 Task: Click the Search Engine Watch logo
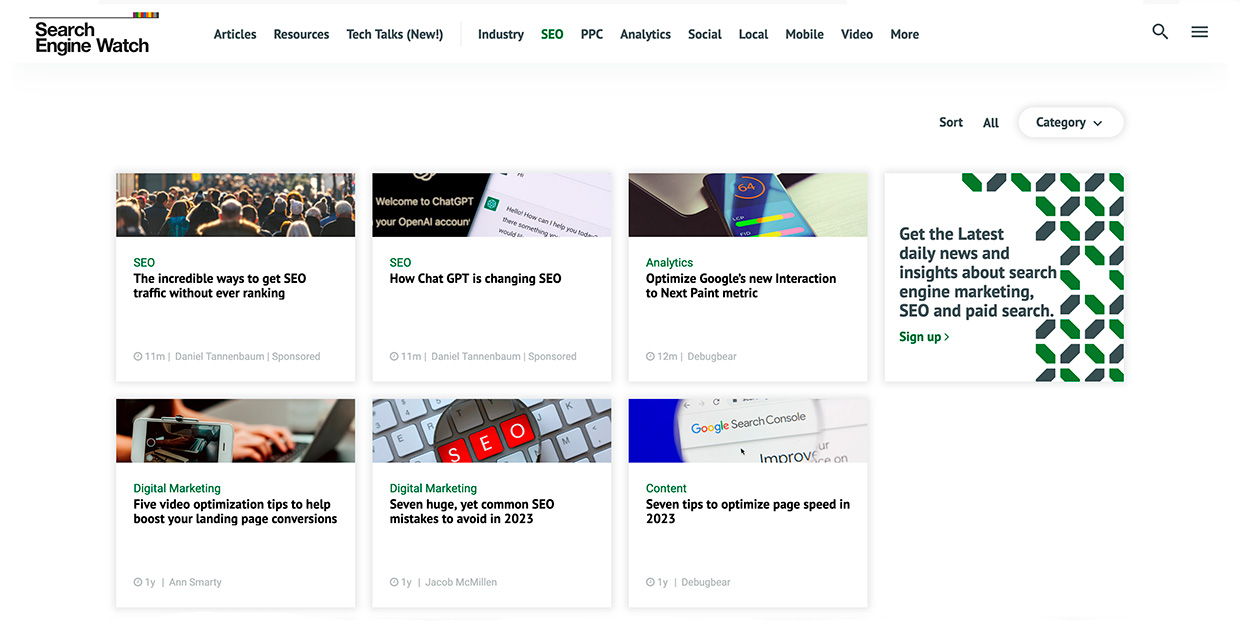click(x=93, y=34)
